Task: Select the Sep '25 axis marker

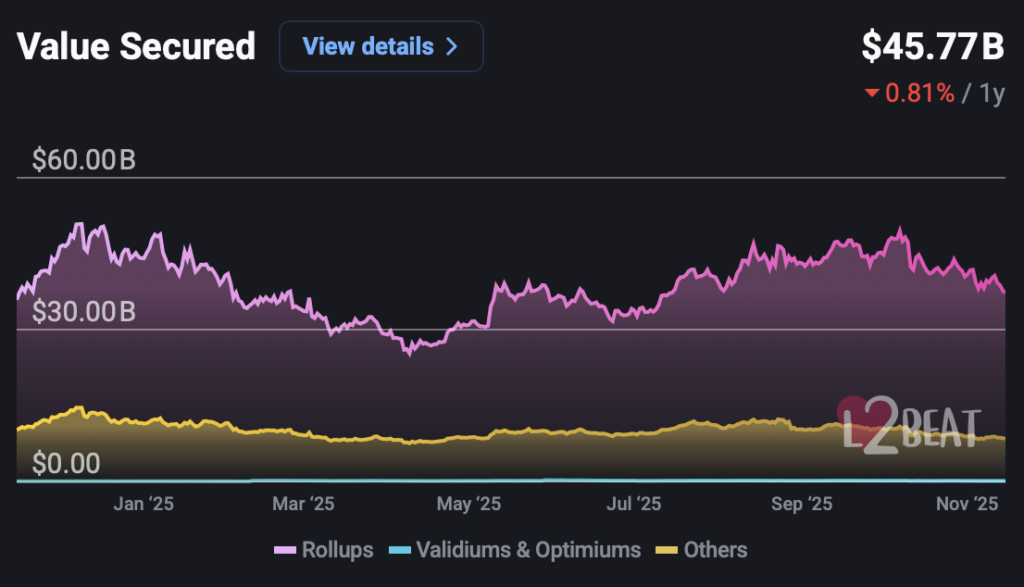Action: pyautogui.click(x=802, y=504)
